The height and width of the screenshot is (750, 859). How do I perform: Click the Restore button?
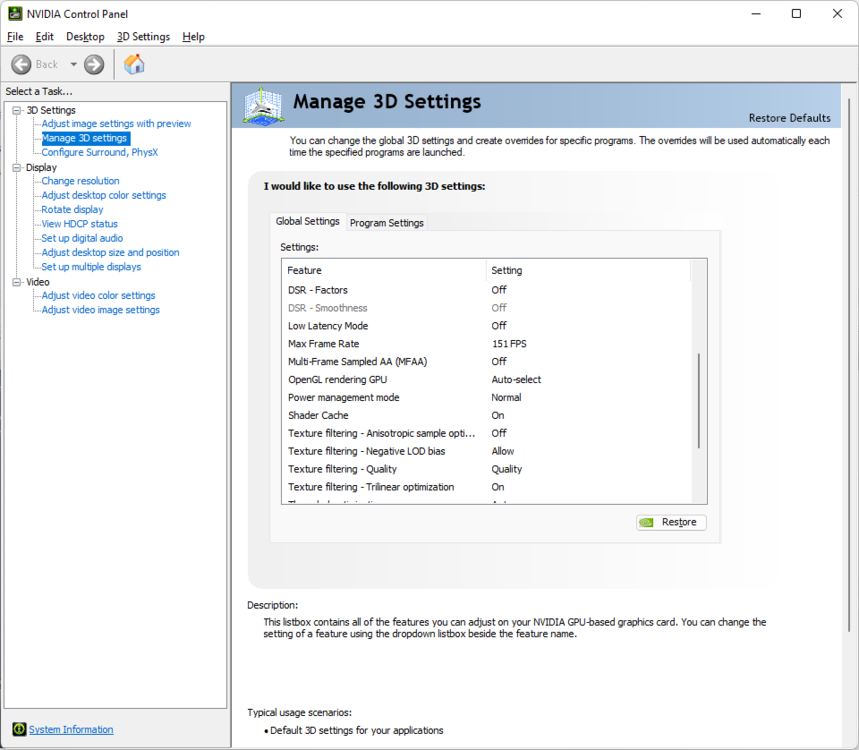pos(671,522)
